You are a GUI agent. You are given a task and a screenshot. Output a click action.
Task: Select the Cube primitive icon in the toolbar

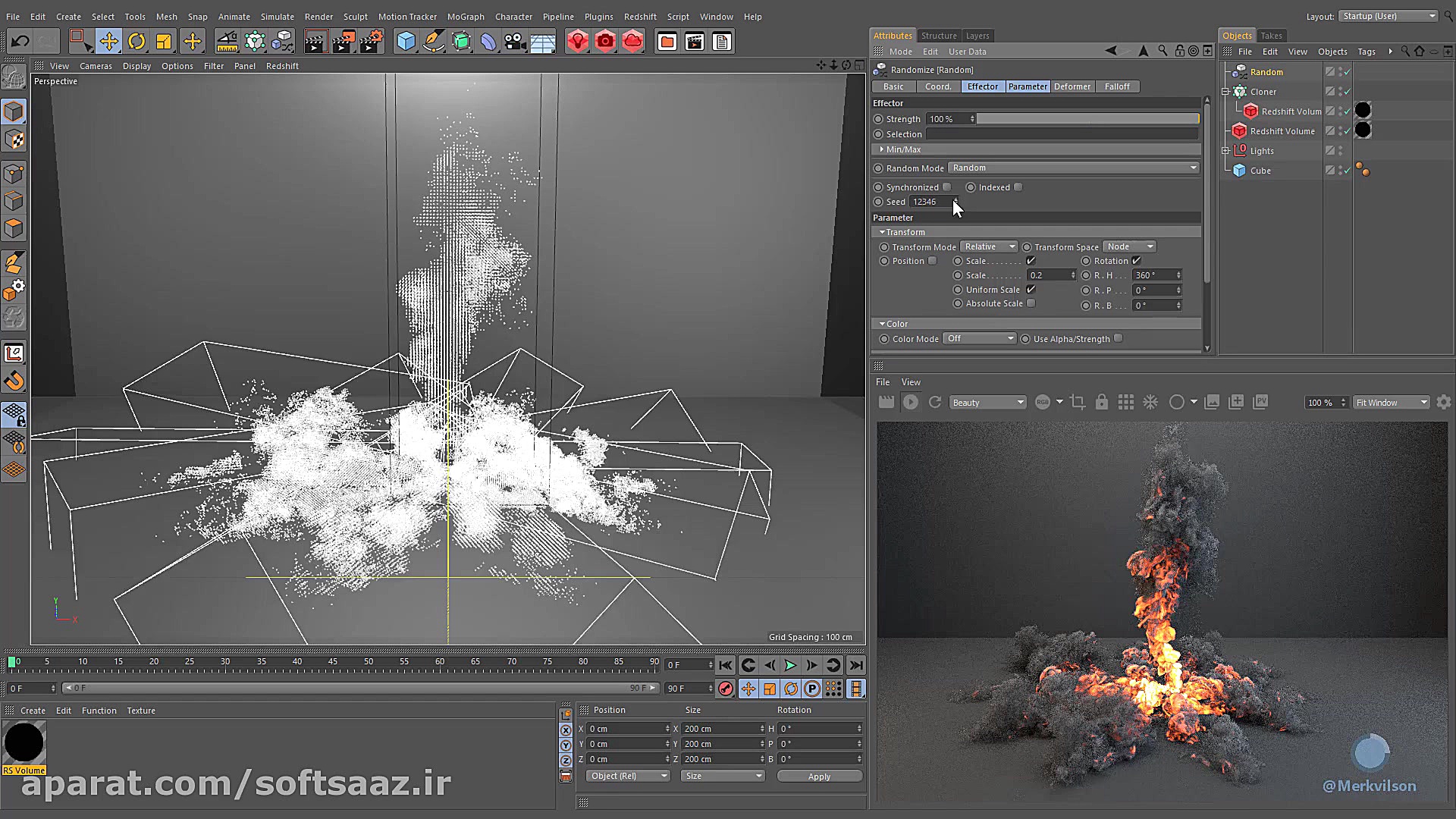(x=406, y=41)
